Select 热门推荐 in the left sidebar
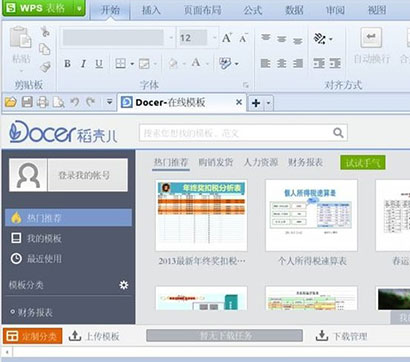 coord(69,218)
